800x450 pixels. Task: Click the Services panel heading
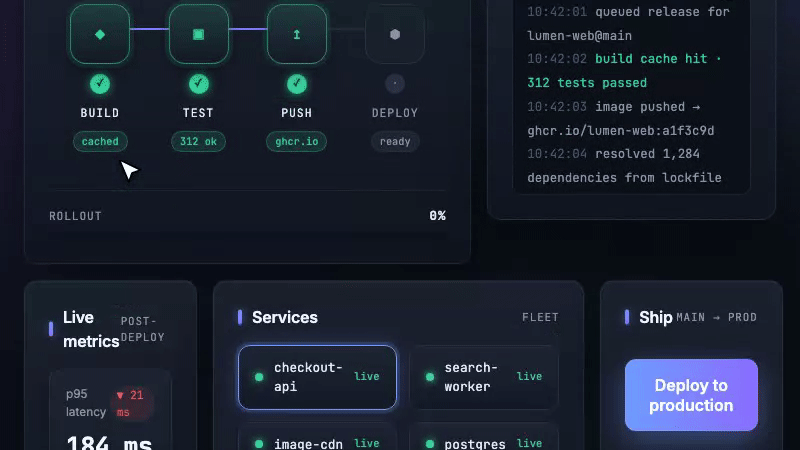click(x=285, y=317)
